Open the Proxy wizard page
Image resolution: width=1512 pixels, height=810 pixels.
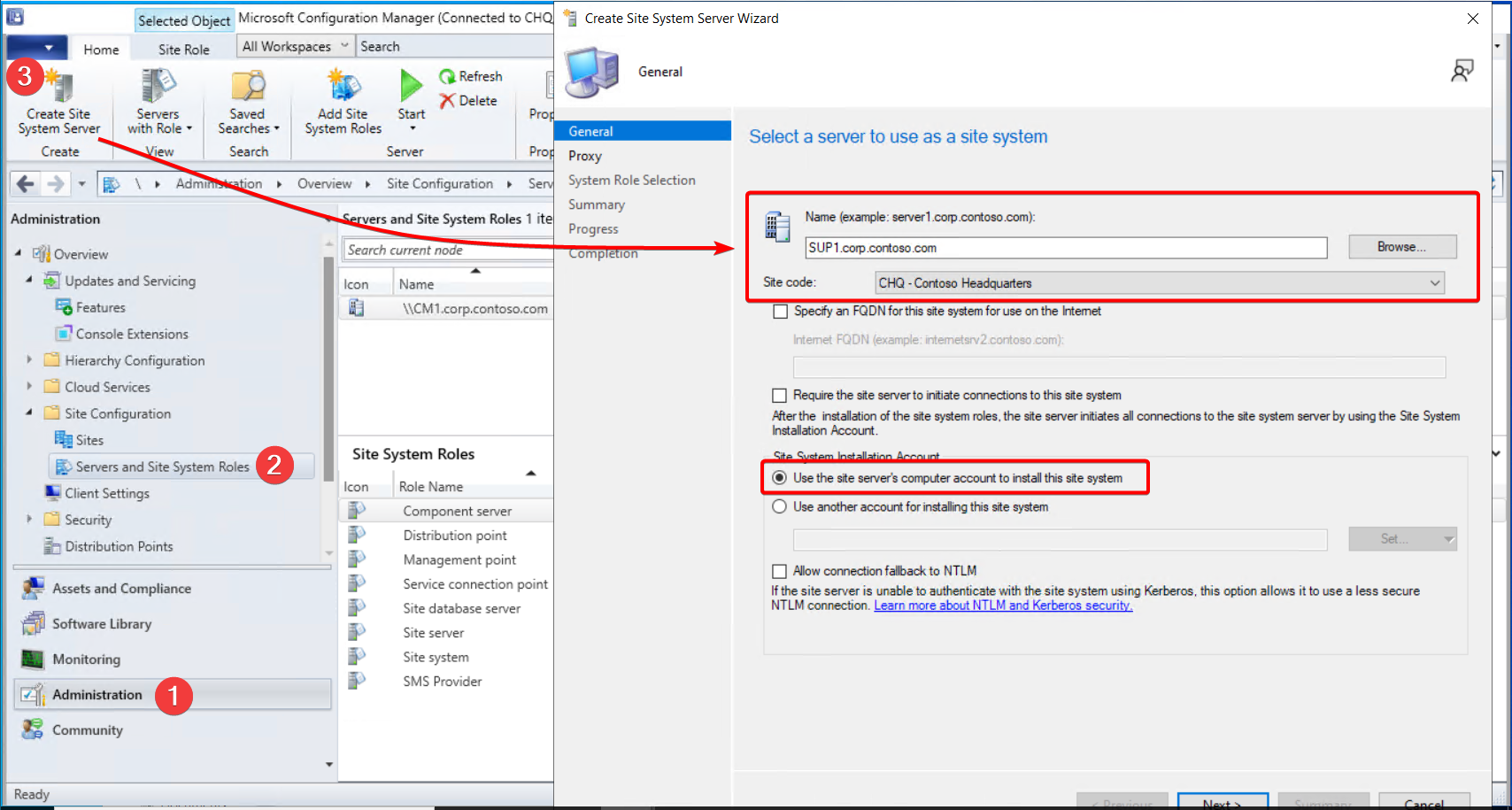tap(585, 156)
